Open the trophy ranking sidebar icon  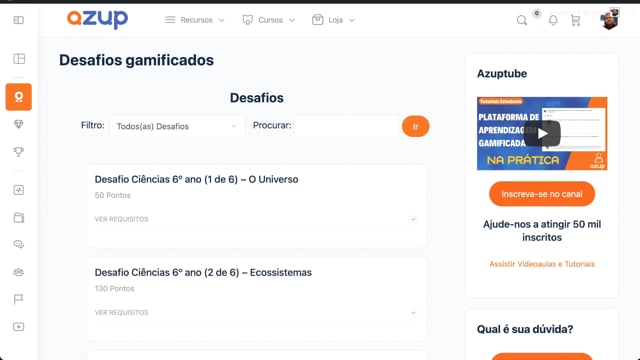point(19,152)
